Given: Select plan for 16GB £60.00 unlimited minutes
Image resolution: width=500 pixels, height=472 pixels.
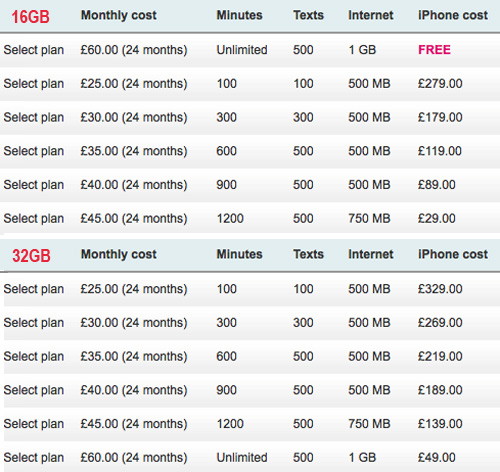Looking at the screenshot, I should (34, 50).
